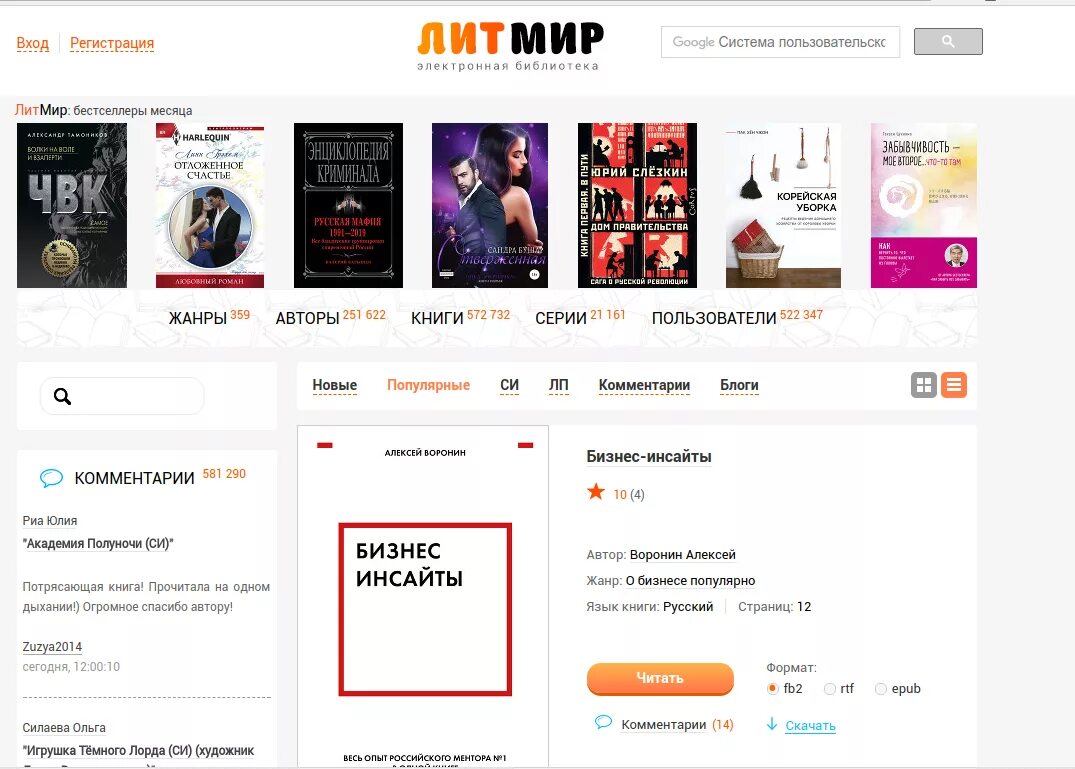The image size is (1075, 769).
Task: Click the speech bubble beside Комментарии (14)
Action: pos(603,722)
